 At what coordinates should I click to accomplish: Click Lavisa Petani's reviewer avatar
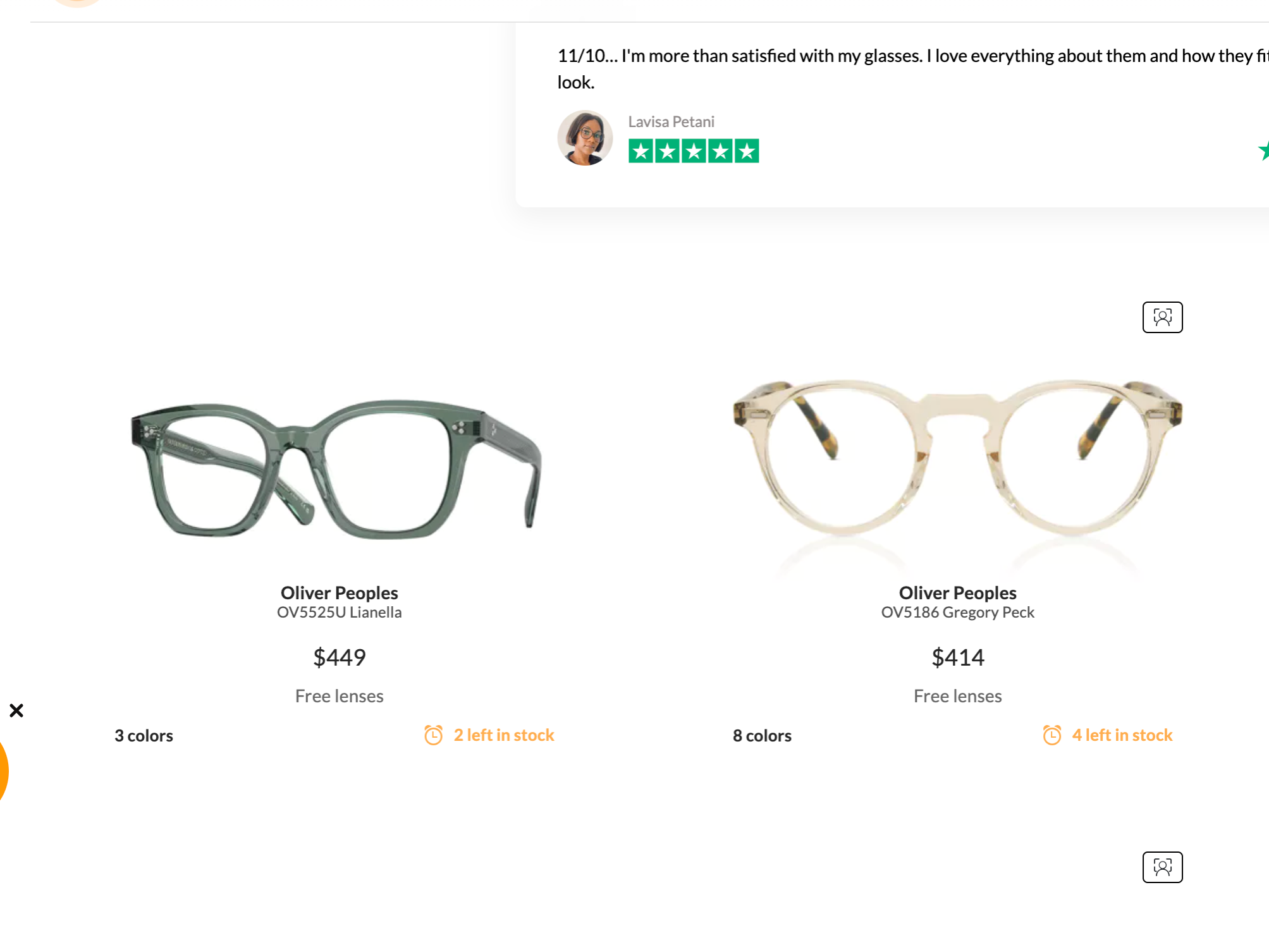(585, 138)
